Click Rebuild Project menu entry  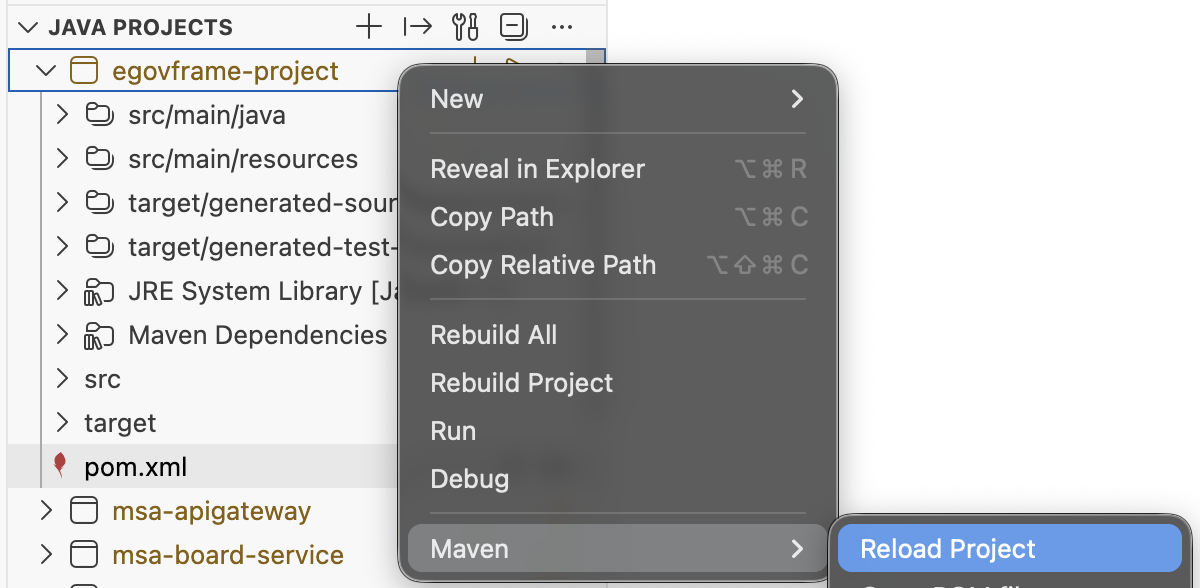(x=521, y=383)
